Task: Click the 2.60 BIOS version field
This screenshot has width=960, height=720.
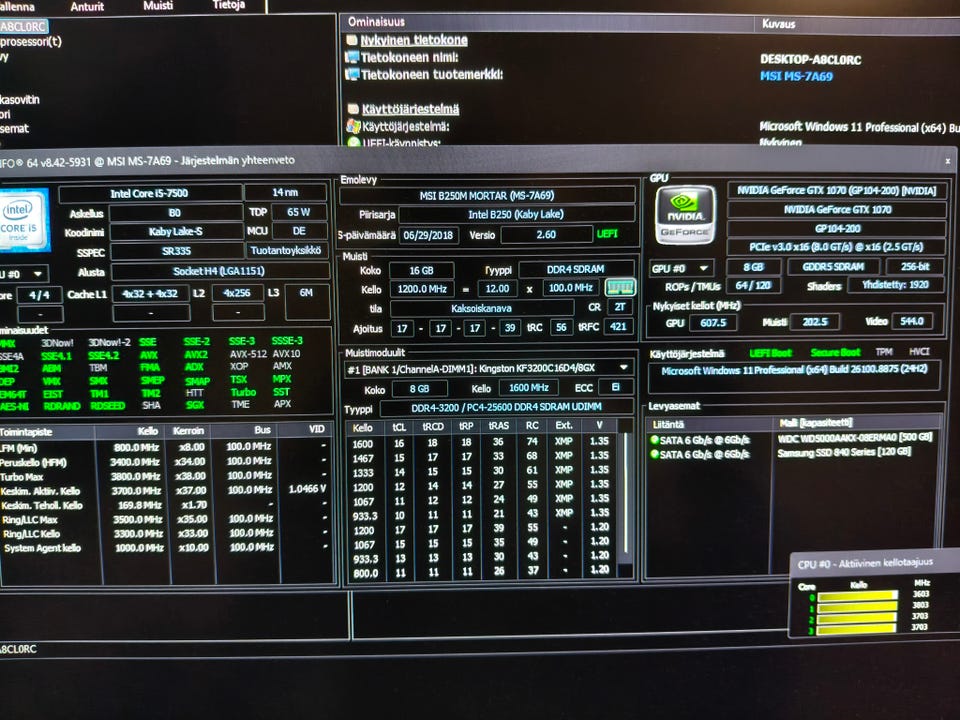Action: [x=546, y=234]
